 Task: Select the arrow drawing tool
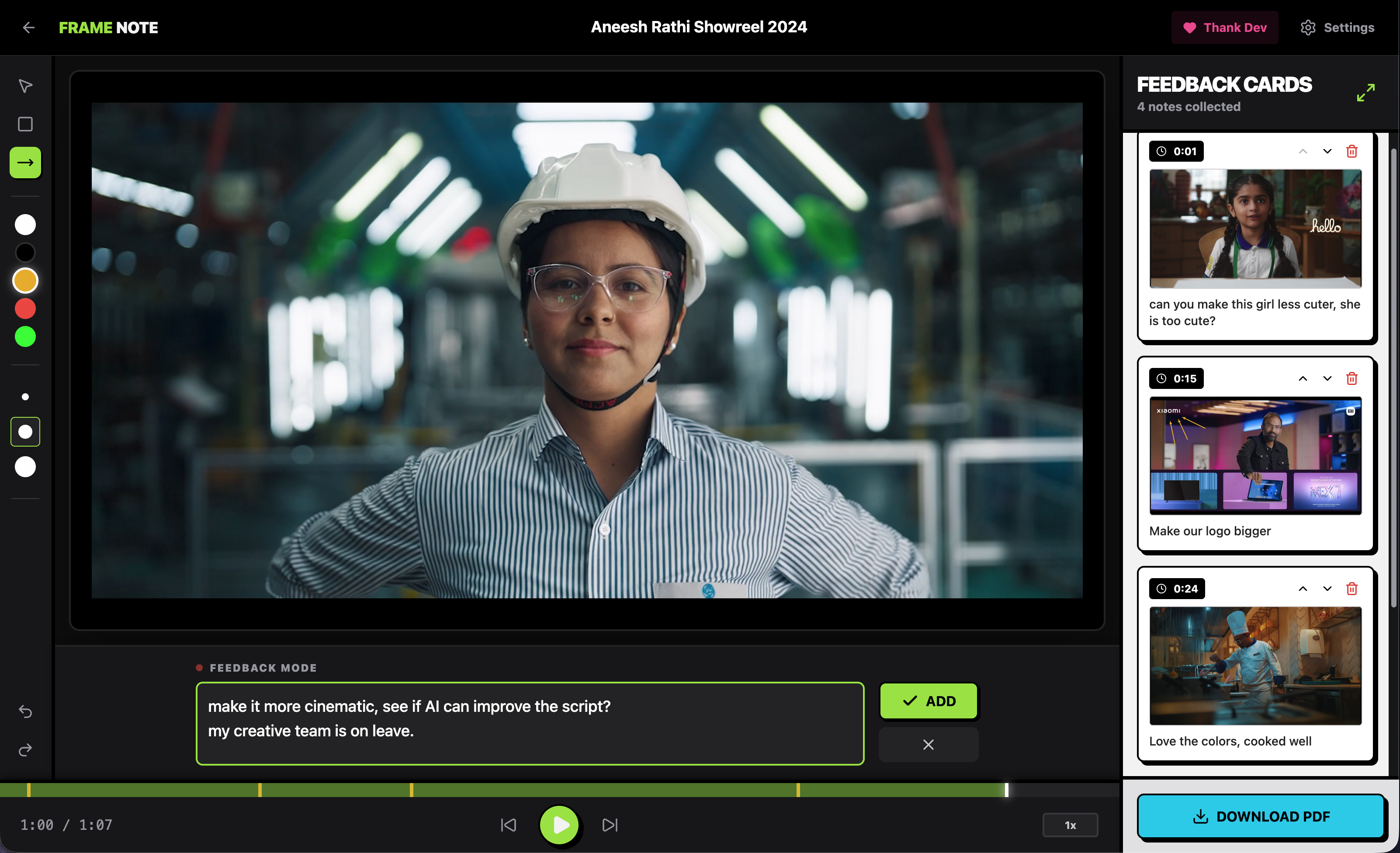25,163
